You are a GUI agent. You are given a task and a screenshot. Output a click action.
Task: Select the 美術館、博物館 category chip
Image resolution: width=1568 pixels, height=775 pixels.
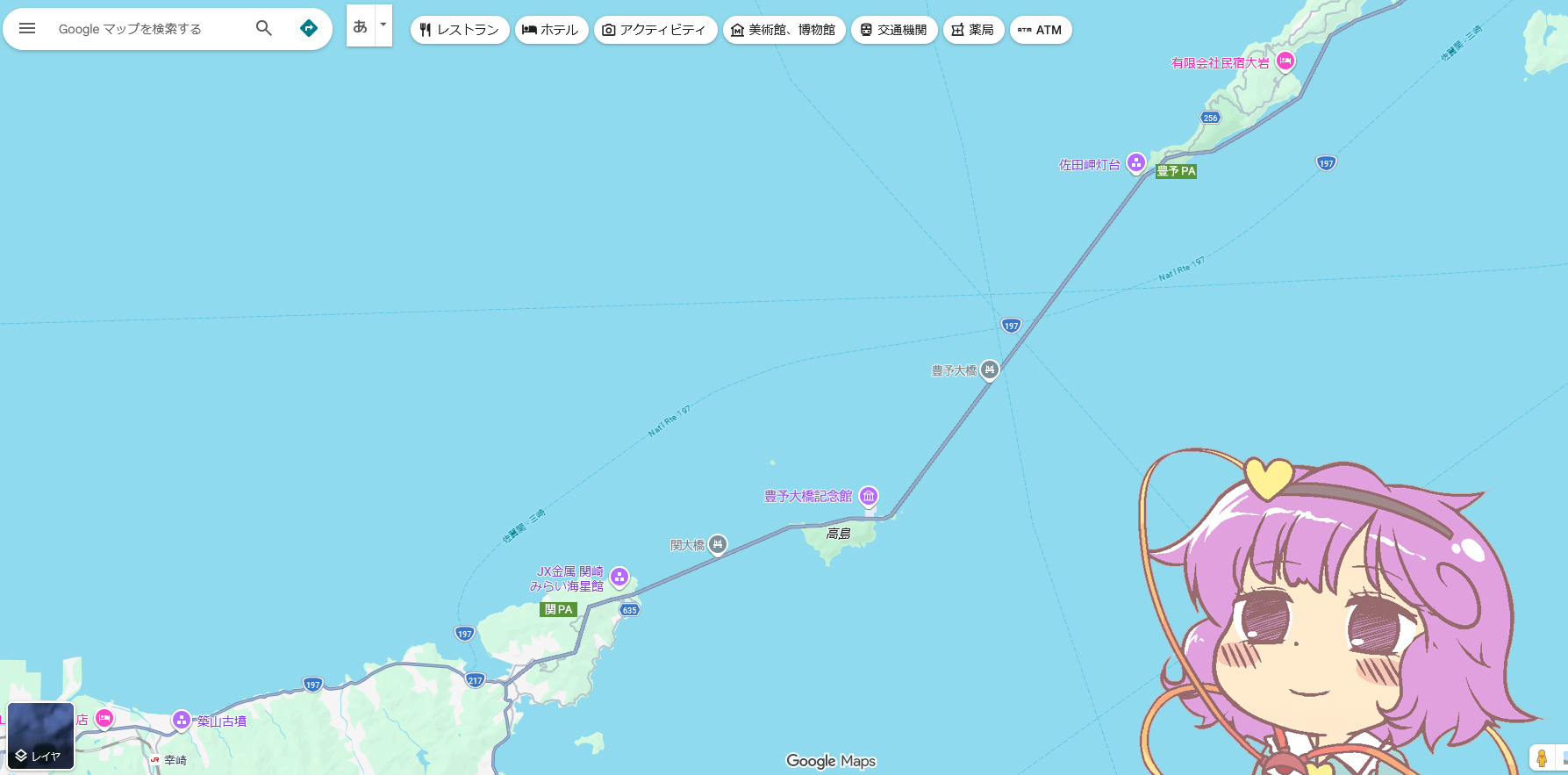pos(784,30)
